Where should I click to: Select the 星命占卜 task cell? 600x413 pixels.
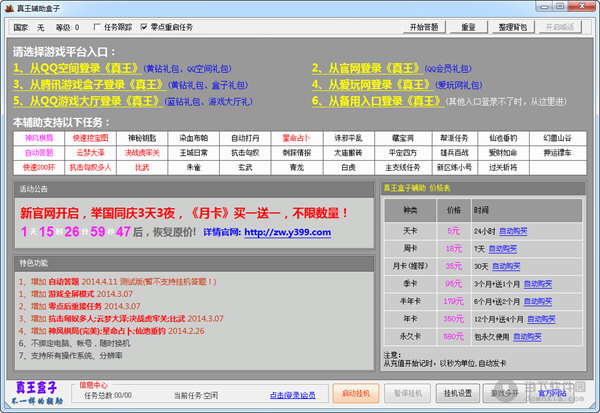[x=297, y=138]
